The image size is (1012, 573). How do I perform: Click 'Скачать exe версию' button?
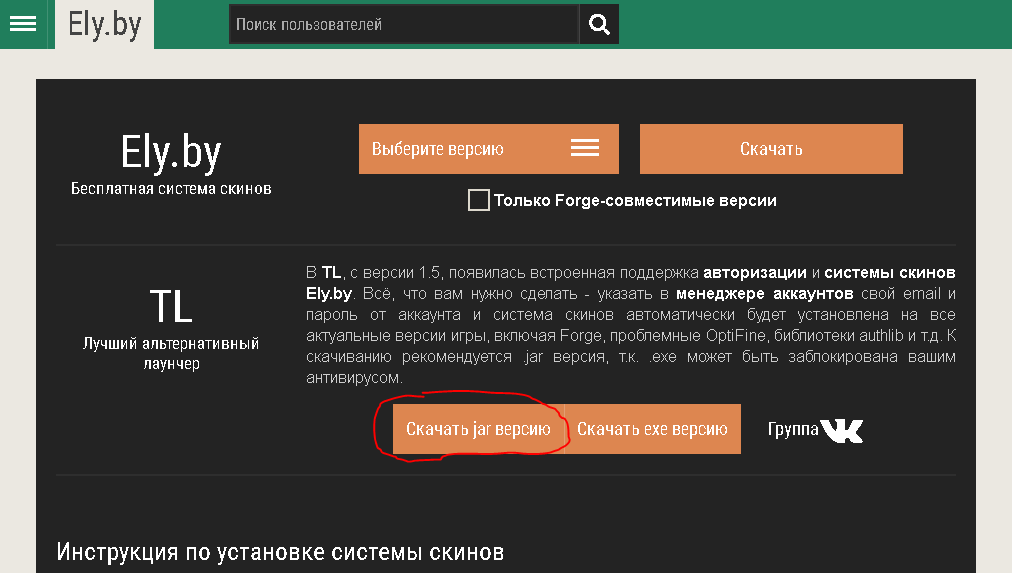pyautogui.click(x=653, y=429)
